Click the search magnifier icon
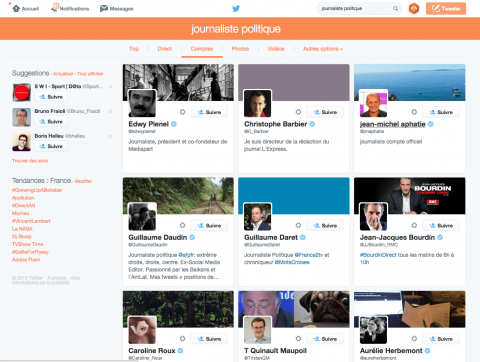Screen dimensions: 480x362 click(395, 8)
